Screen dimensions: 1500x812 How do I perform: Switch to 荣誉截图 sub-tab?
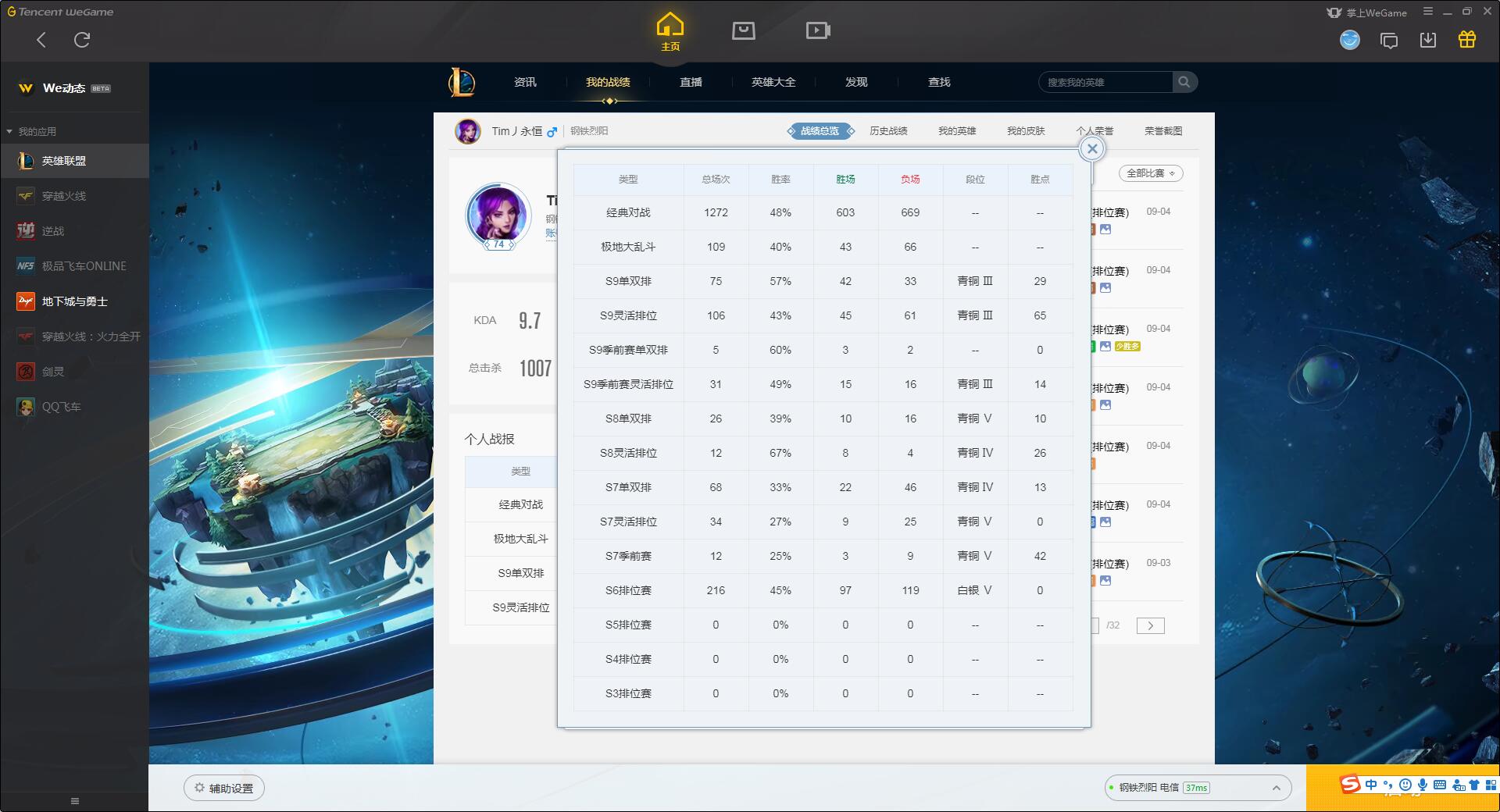[x=1163, y=131]
